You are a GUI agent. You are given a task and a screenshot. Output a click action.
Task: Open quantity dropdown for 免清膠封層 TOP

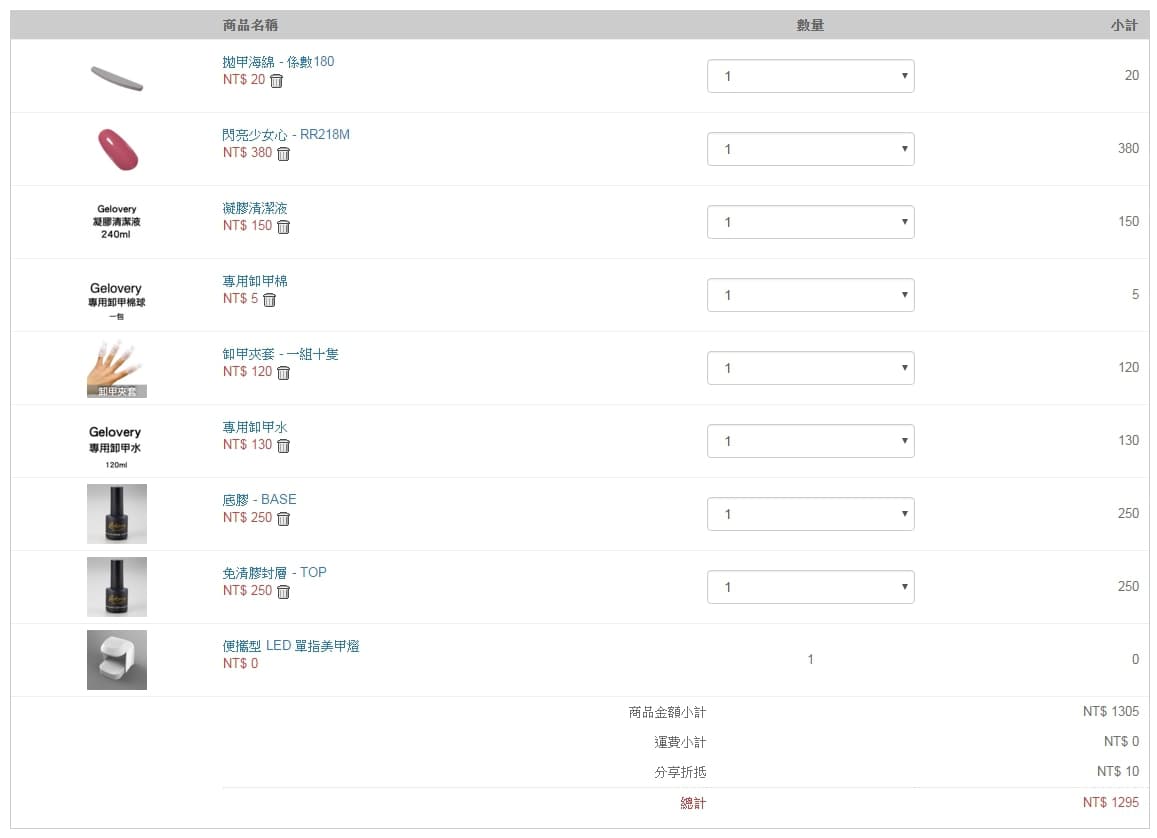810,587
